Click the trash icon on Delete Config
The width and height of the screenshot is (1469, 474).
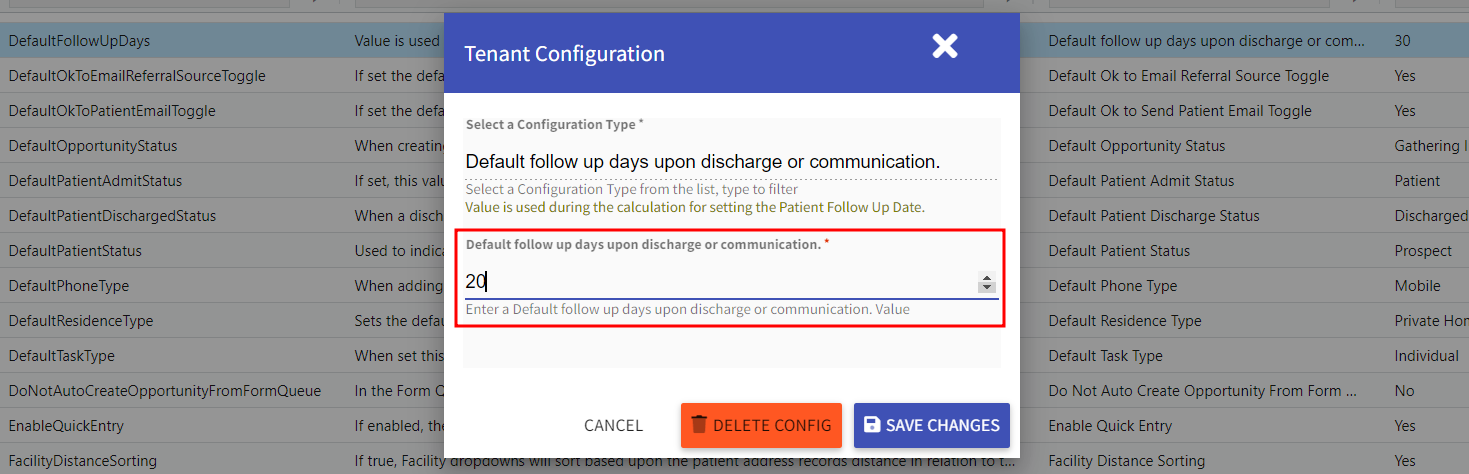[700, 425]
